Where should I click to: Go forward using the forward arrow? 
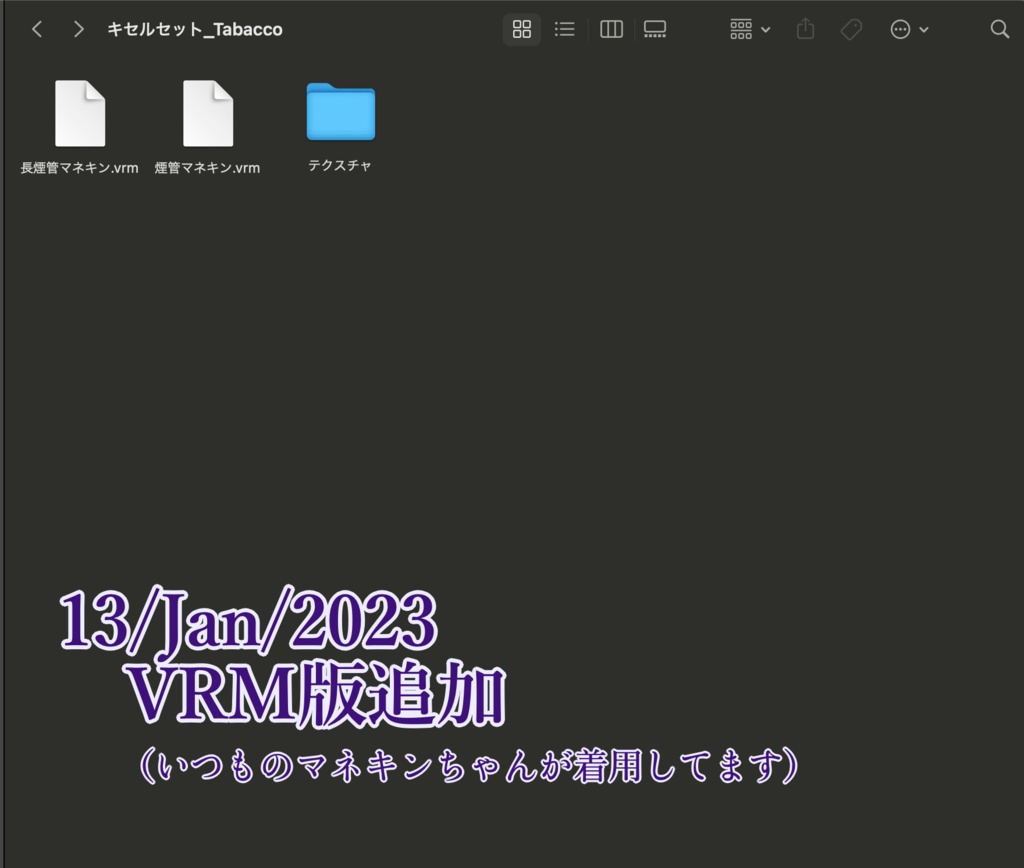(78, 29)
